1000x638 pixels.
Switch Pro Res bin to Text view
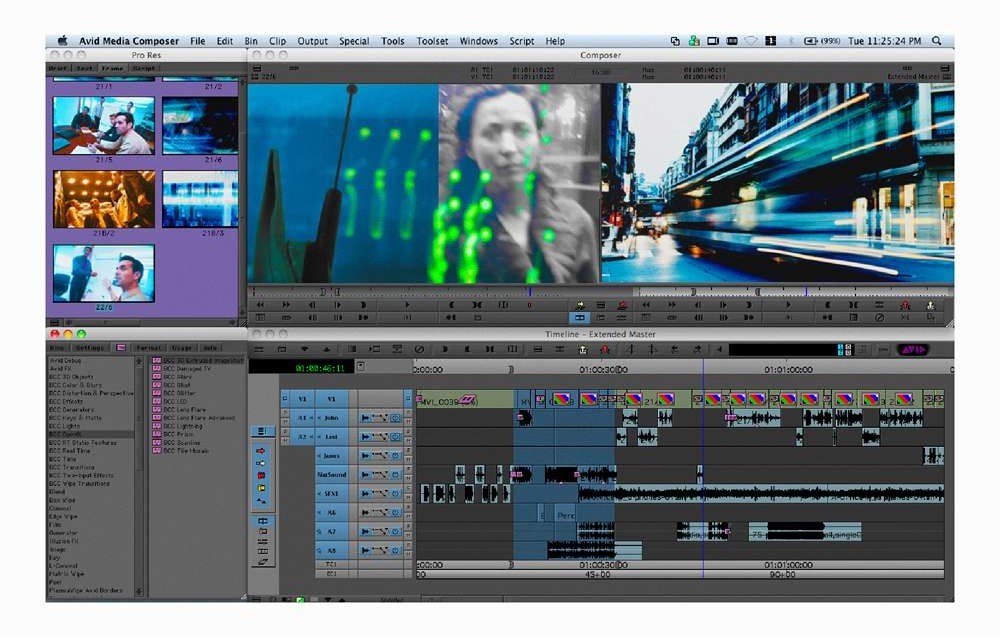85,68
